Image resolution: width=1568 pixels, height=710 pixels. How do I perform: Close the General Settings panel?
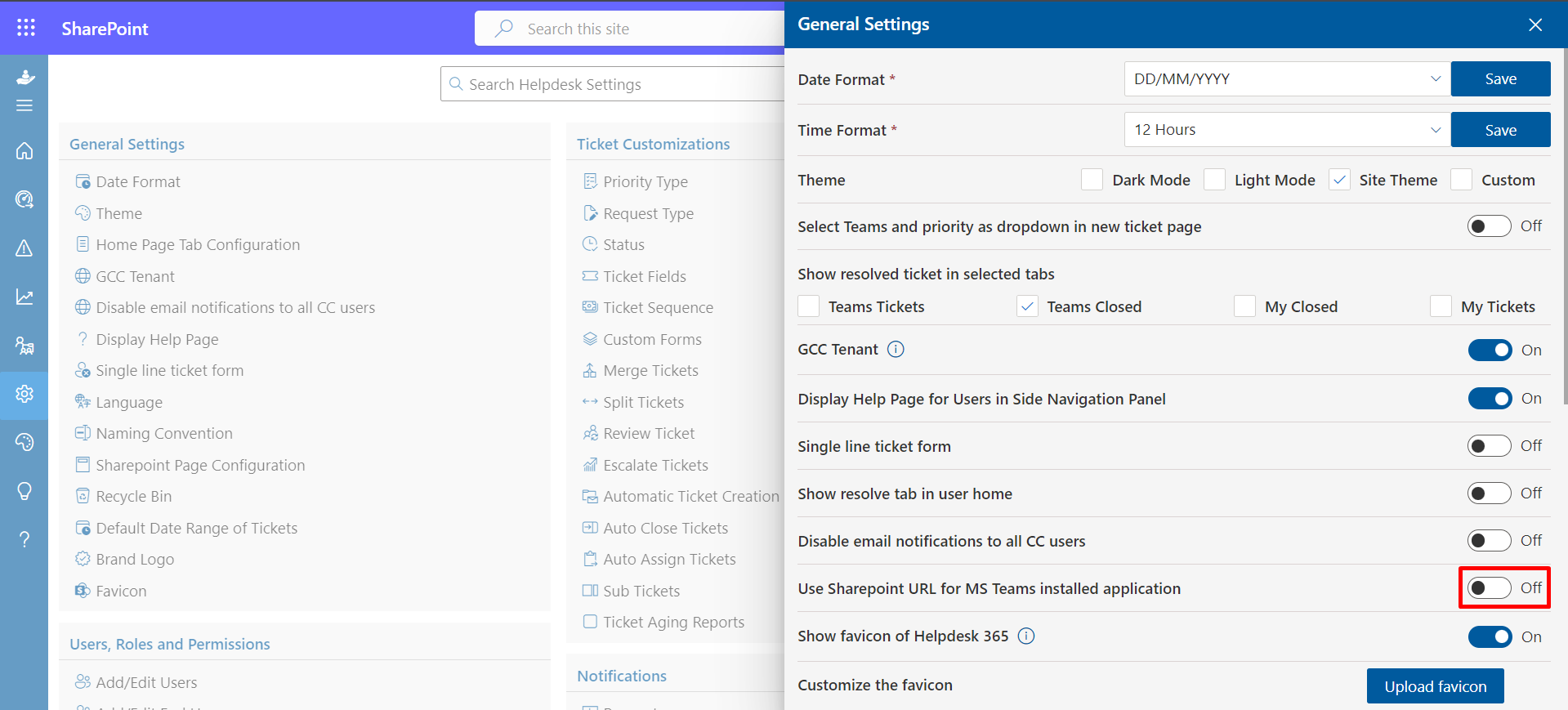[1535, 25]
